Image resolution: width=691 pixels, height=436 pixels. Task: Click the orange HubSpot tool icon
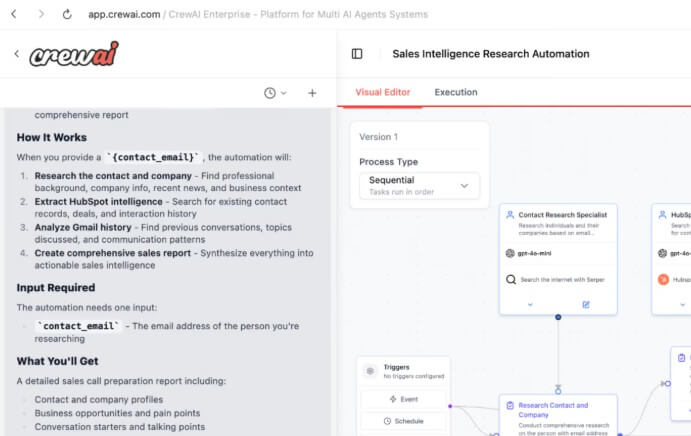(663, 279)
